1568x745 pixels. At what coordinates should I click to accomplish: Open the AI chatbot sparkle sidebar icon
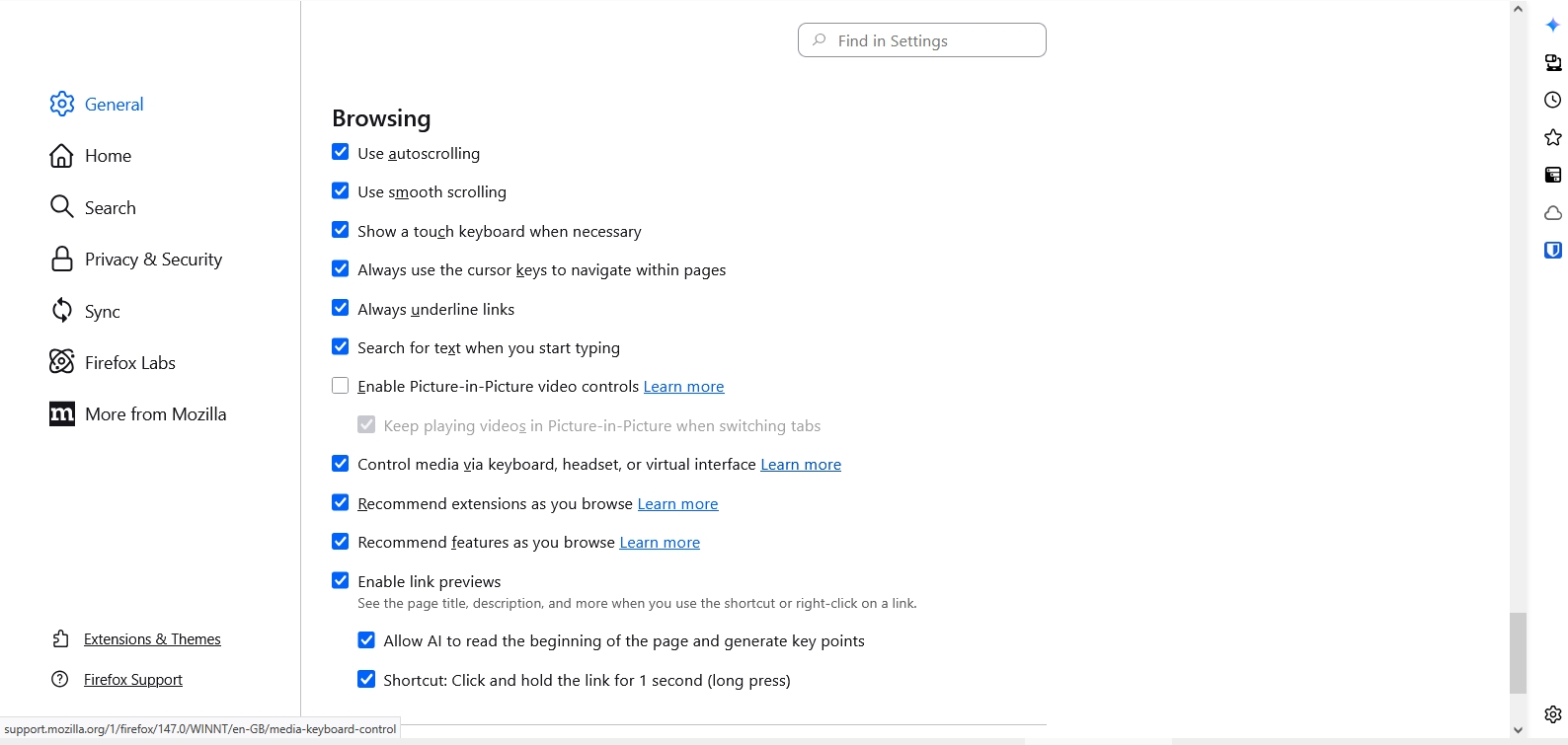[1552, 26]
